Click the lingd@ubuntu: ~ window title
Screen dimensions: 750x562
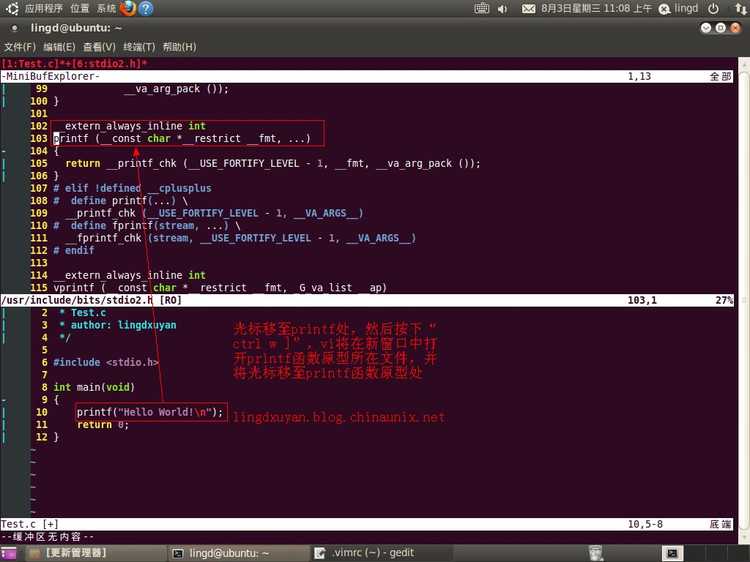click(x=76, y=28)
